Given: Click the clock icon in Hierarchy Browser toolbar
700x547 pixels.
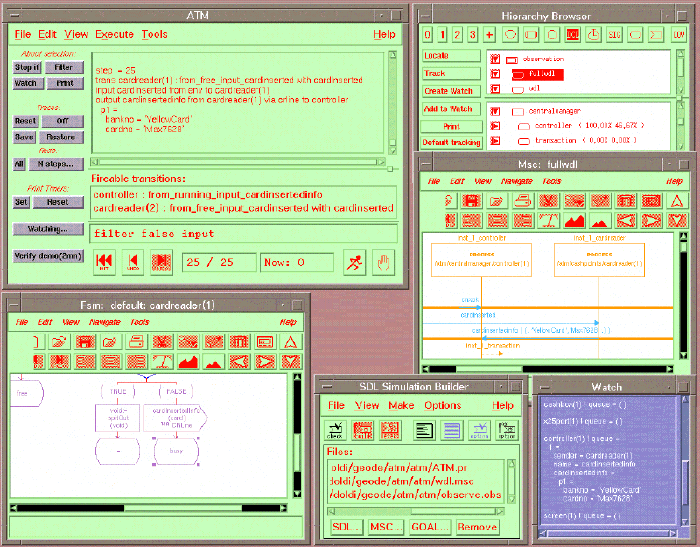Looking at the screenshot, I should (593, 35).
